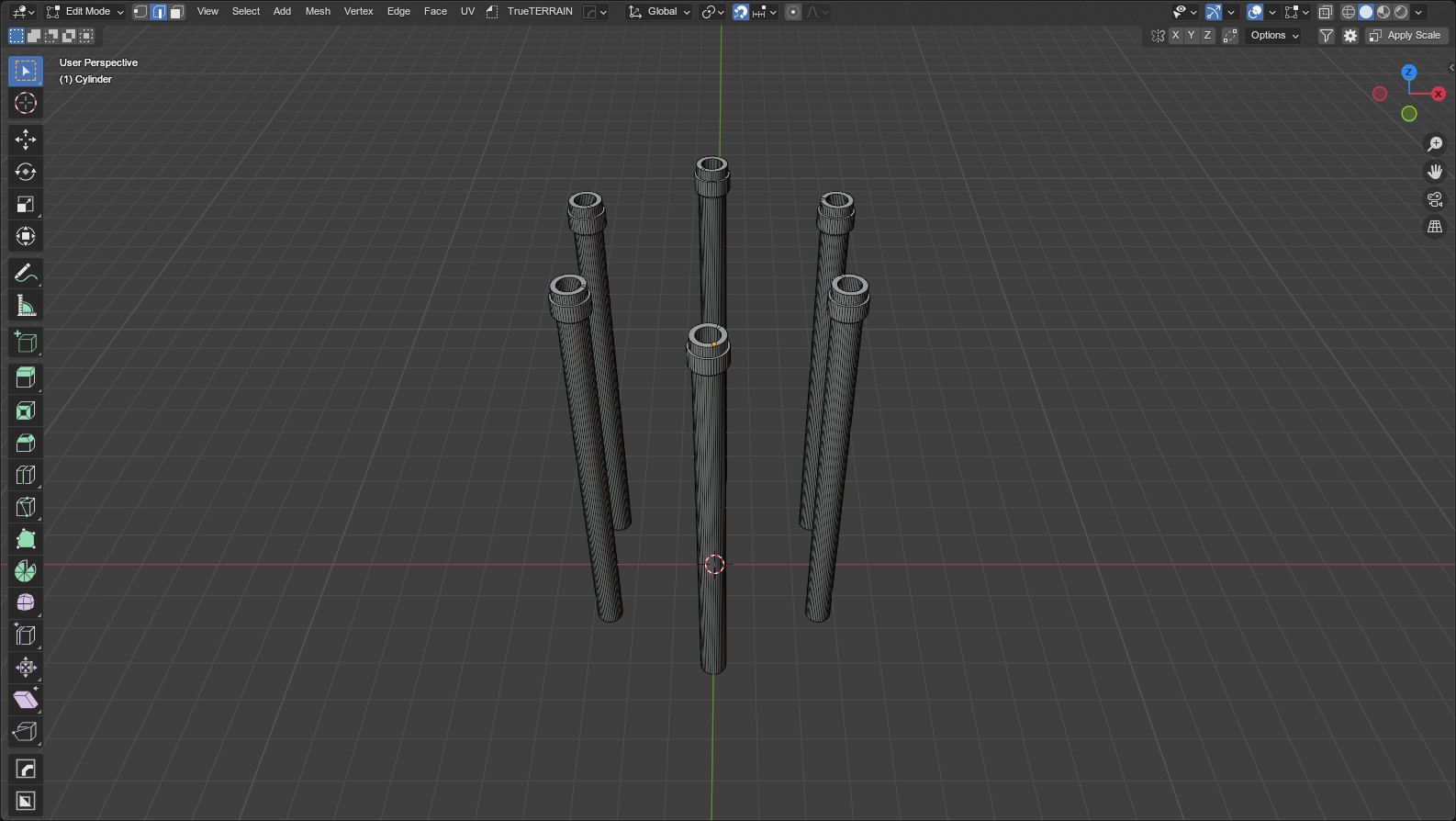The height and width of the screenshot is (821, 1456).
Task: Select the Bevel tool
Action: pos(26,443)
